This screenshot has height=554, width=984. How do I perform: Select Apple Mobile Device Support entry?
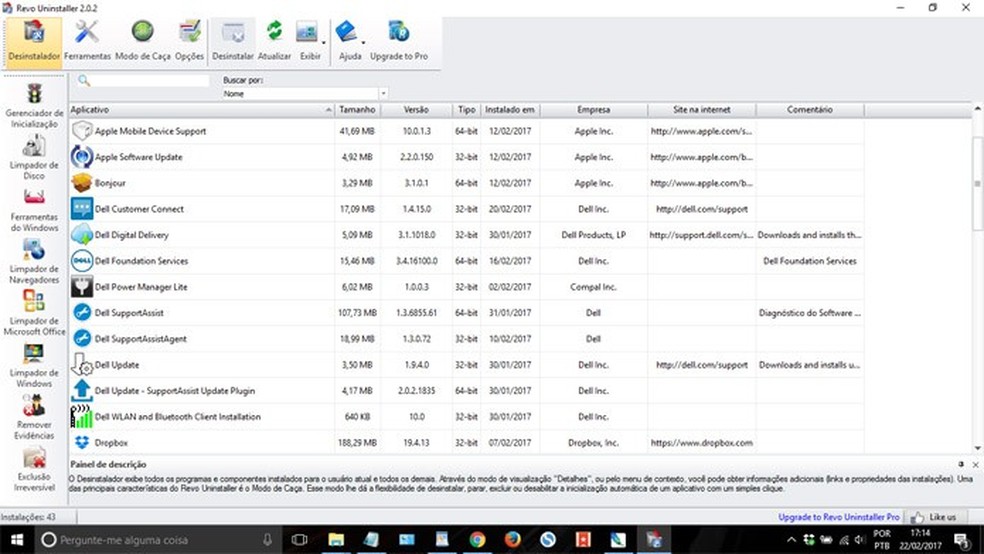pos(466,131)
